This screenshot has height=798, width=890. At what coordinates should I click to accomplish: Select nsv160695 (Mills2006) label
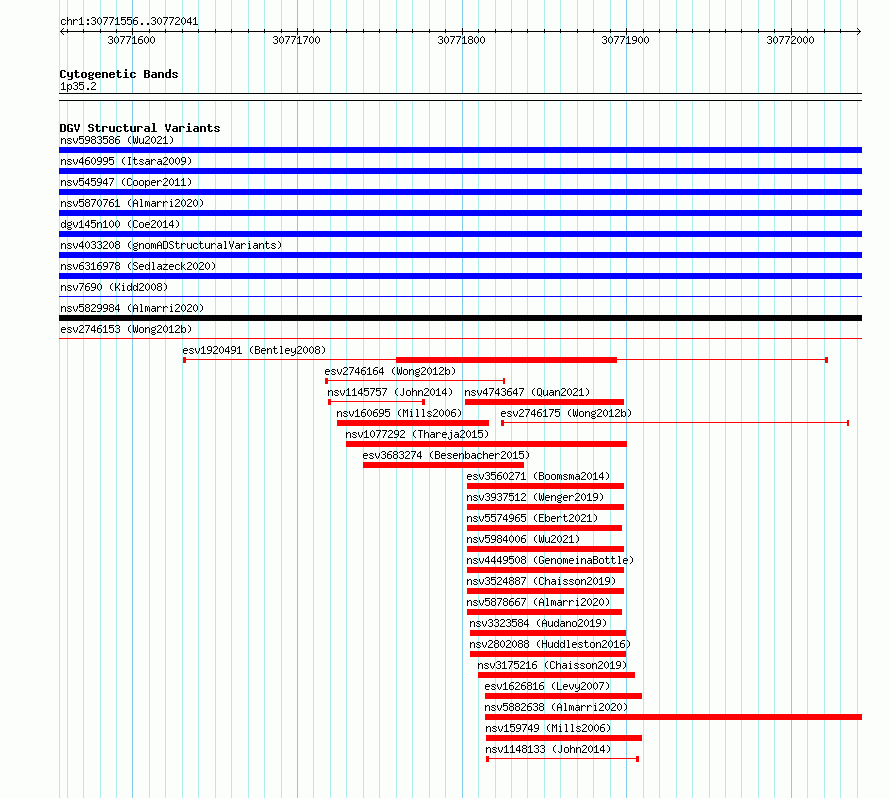tap(399, 413)
